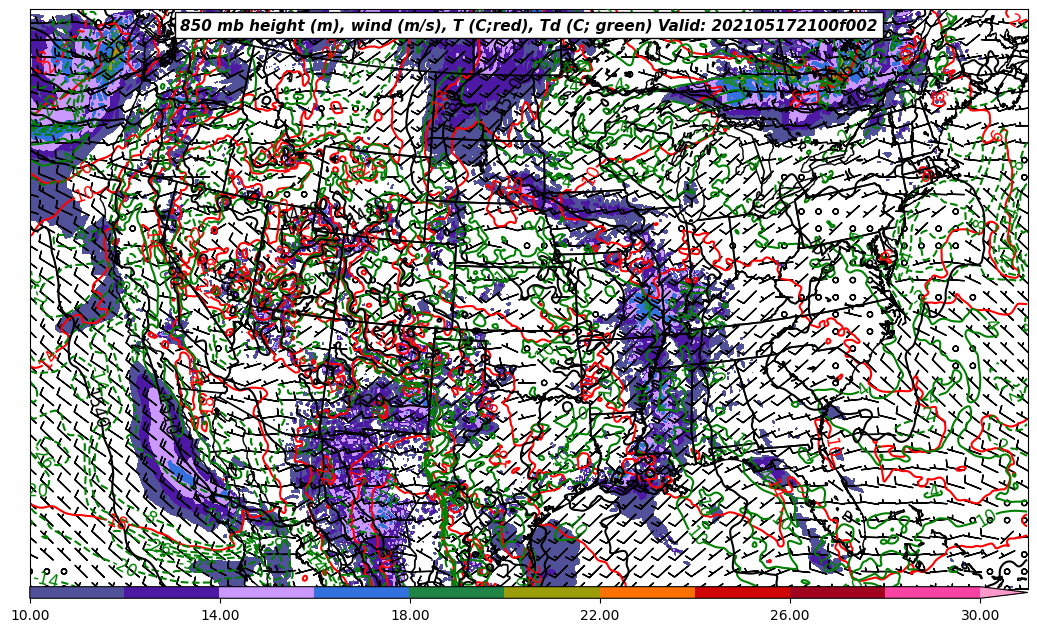Viewport: 1037px width, 632px height.
Task: Select the 30.00 colorbar tick label
Action: tap(980, 616)
